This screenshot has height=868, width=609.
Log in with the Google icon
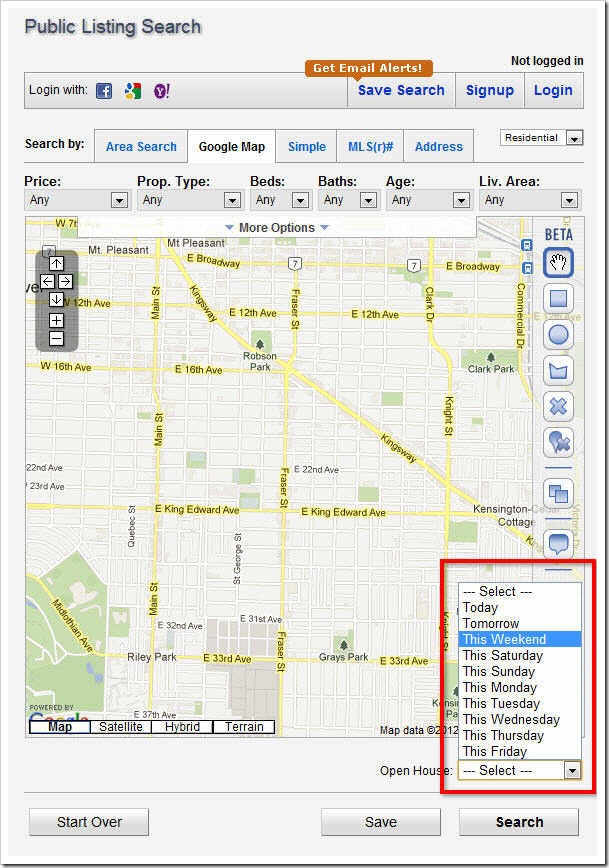point(133,91)
